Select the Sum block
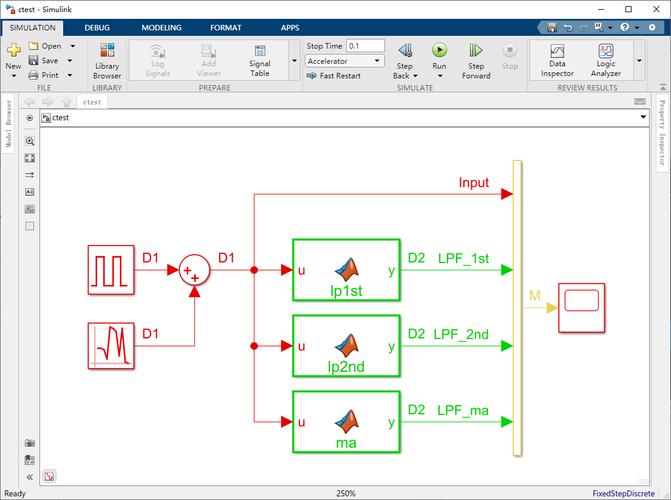 coord(194,270)
